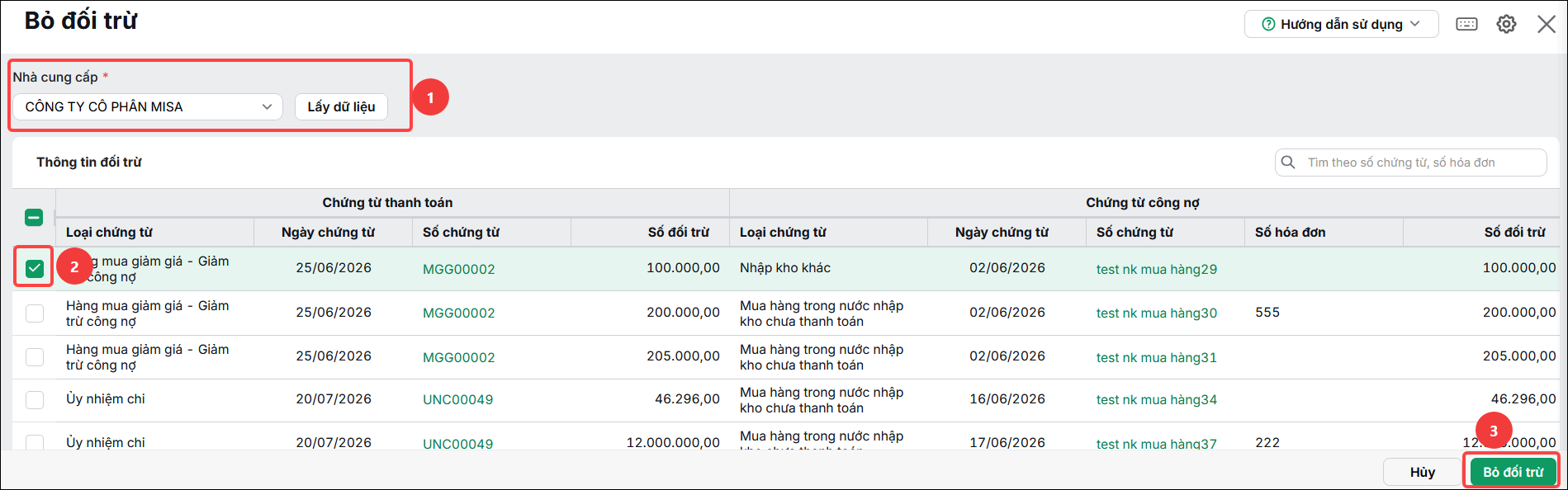Screen dimensions: 1568x490
Task: Open voucher link MGG00002 in first row
Action: (458, 269)
